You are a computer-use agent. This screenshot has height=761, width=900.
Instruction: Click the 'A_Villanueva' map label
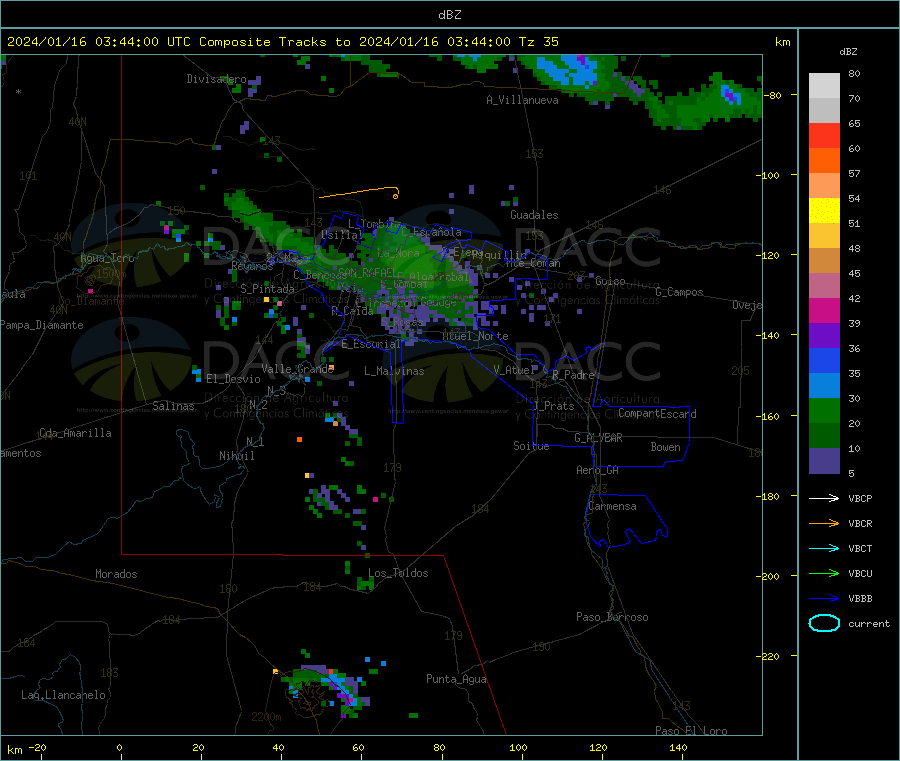click(x=522, y=100)
